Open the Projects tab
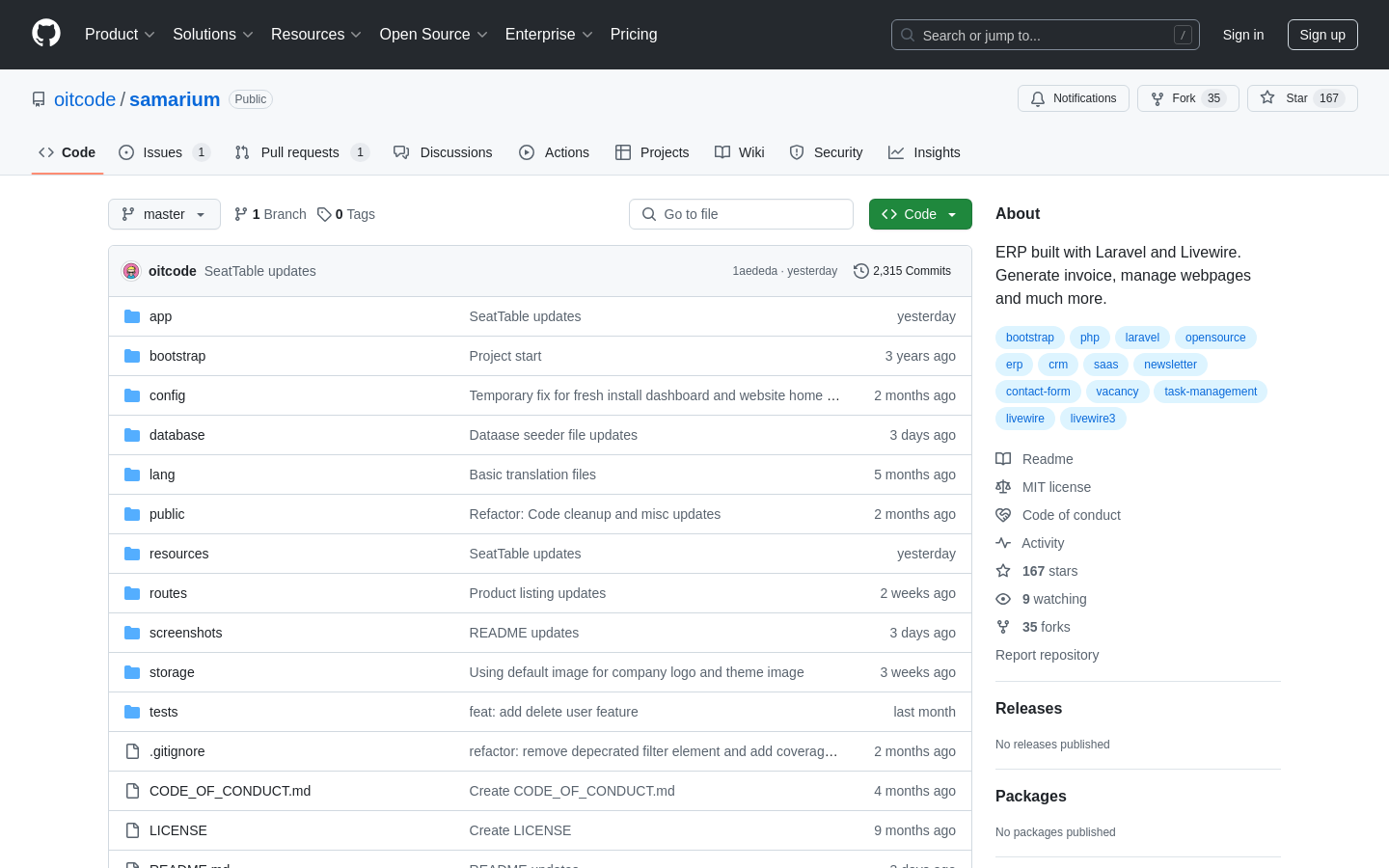 point(652,152)
